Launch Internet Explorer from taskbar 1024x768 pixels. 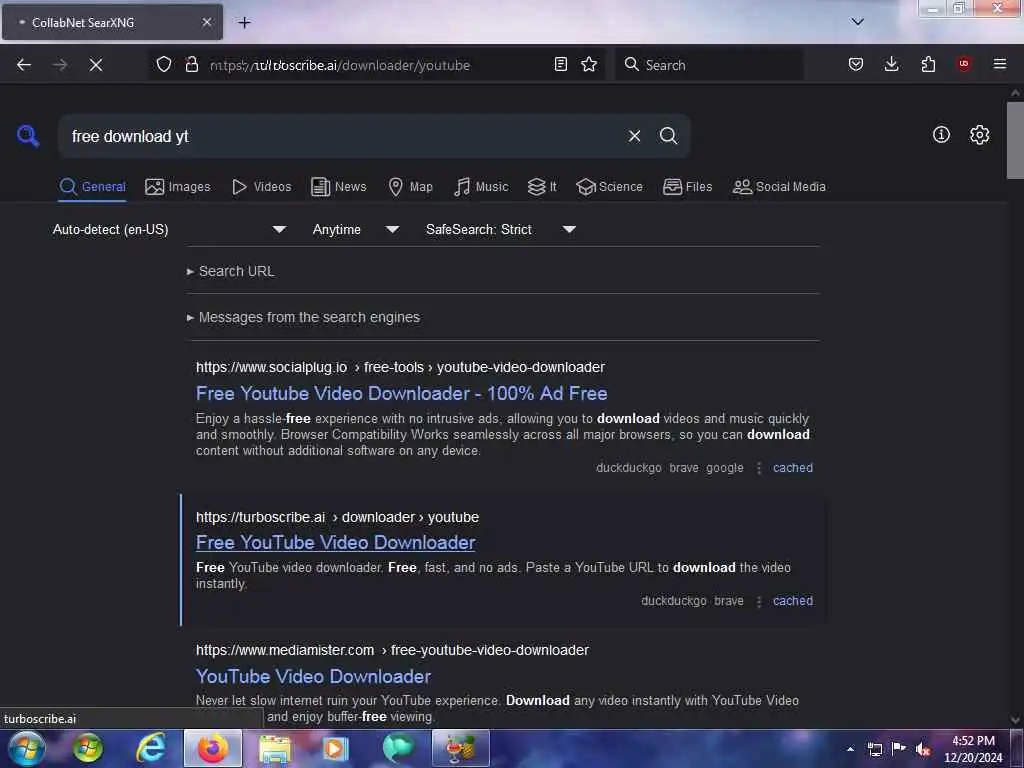click(x=150, y=748)
